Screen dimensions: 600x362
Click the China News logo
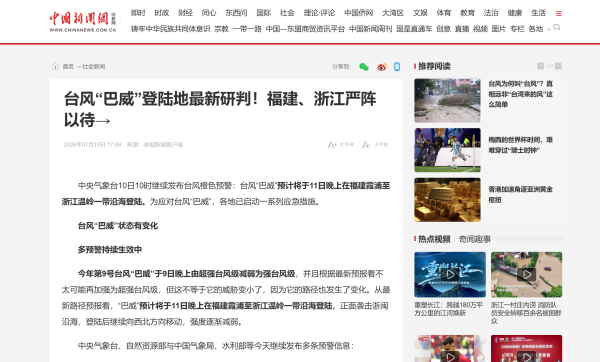coord(83,21)
